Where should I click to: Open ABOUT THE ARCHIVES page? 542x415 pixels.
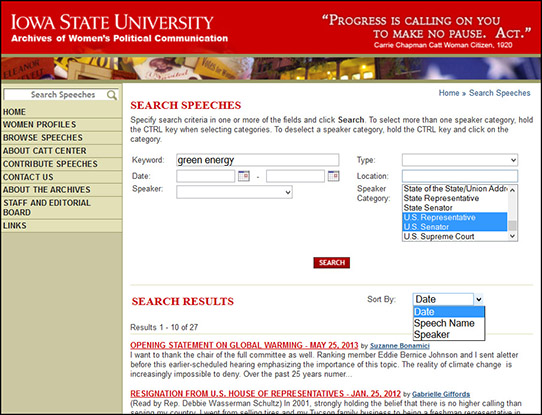[x=62, y=190]
